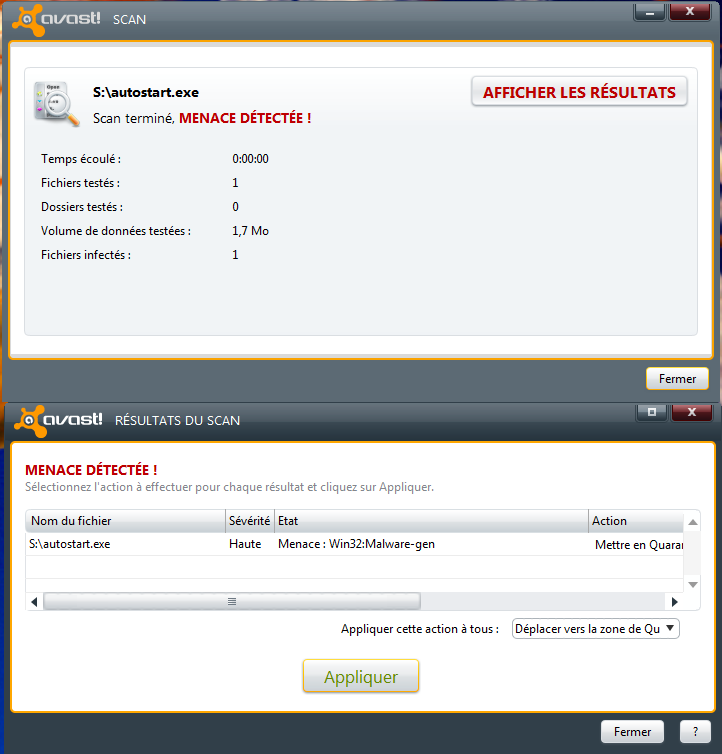
Task: Open help with the question mark button
Action: coord(695,731)
